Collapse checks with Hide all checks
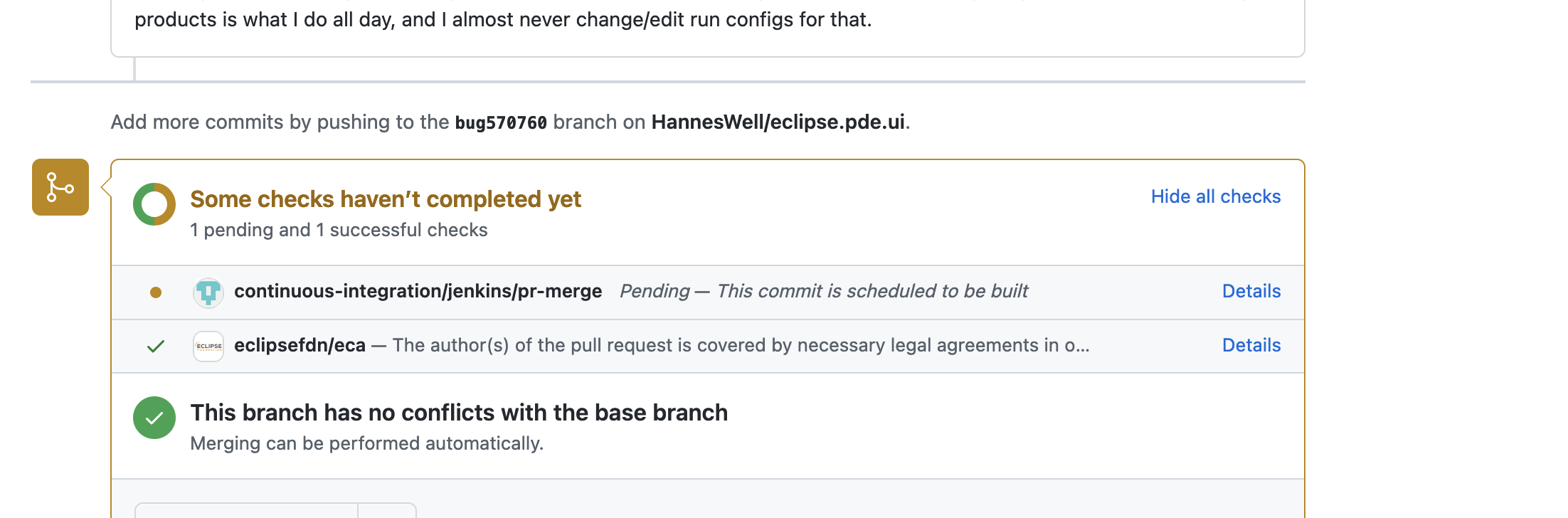Image resolution: width=1568 pixels, height=518 pixels. click(x=1215, y=197)
